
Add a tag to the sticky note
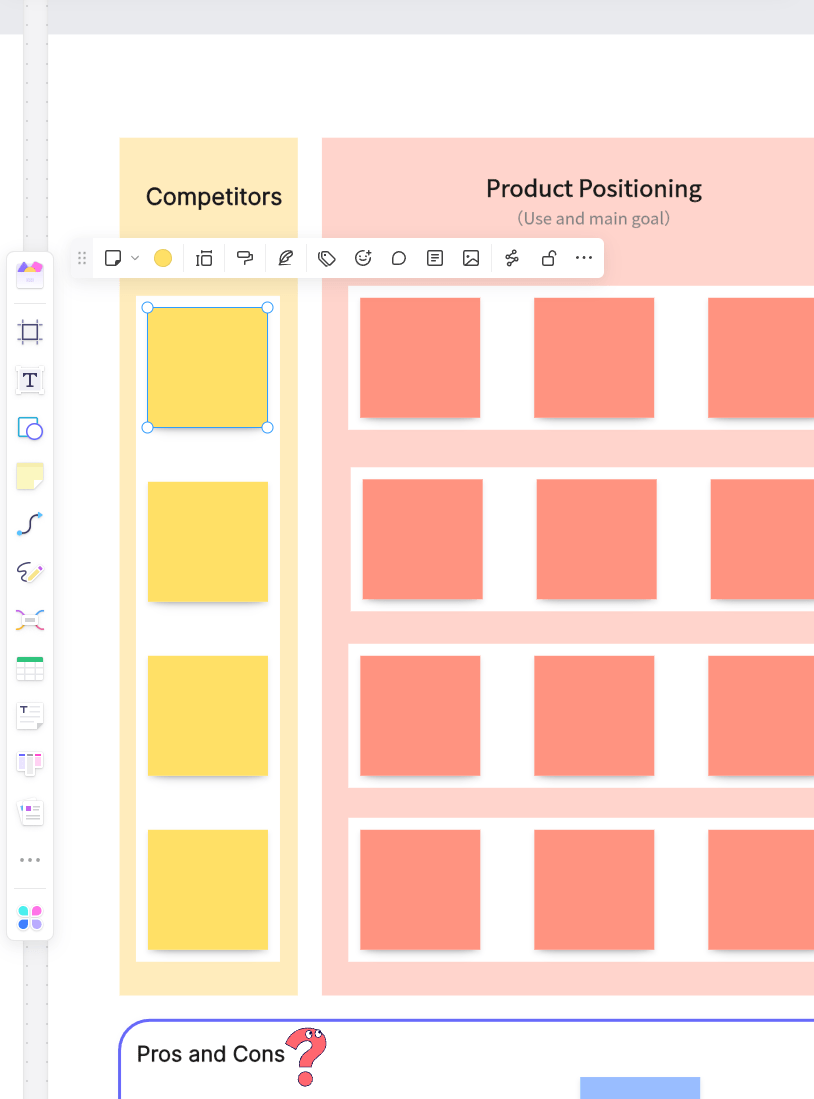coord(326,258)
